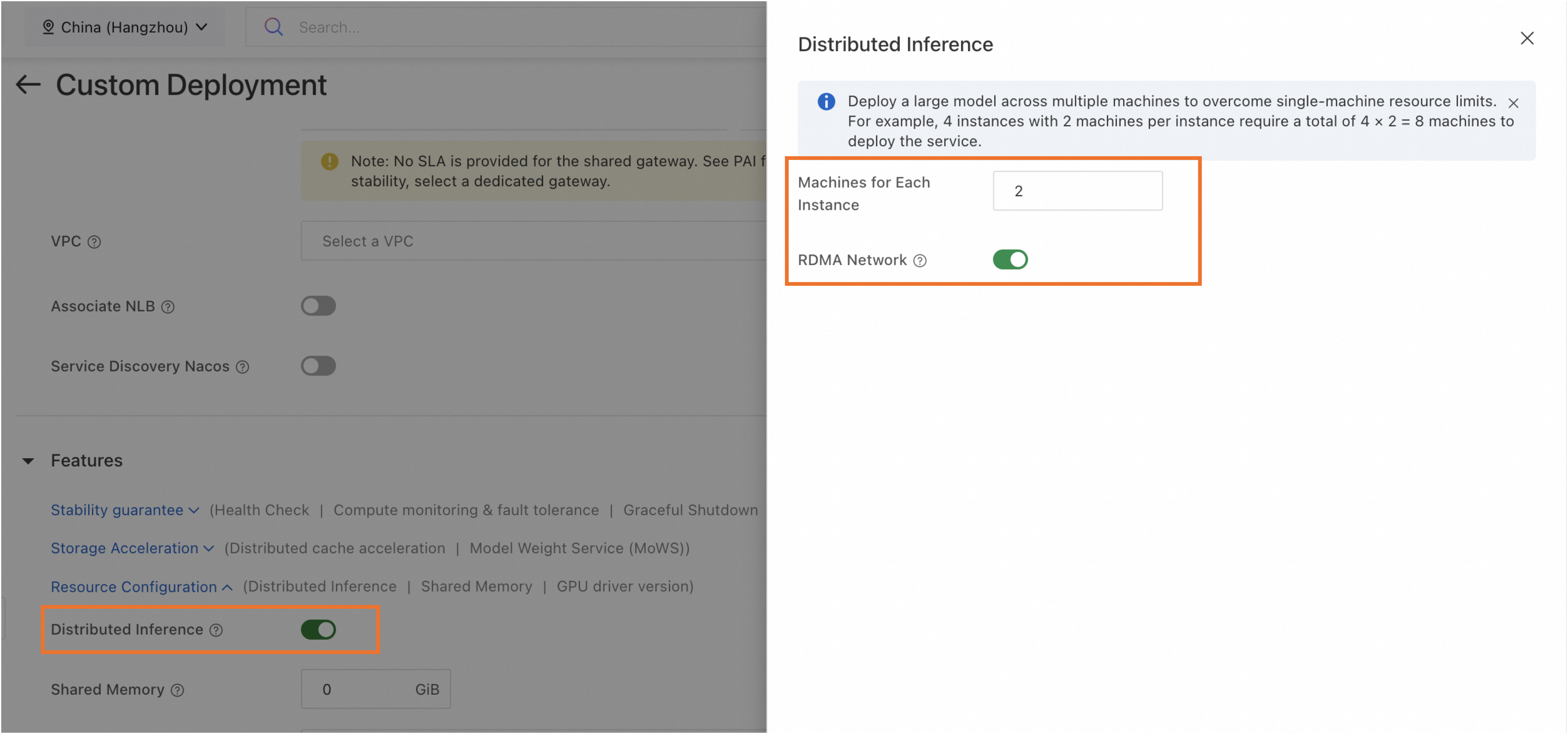Click the help icon next to Shared Memory
This screenshot has height=734, width=1568.
[177, 690]
